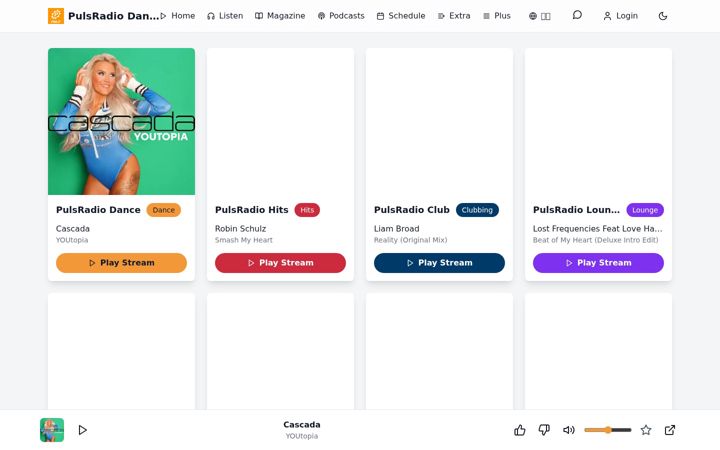Viewport: 720px width, 450px height.
Task: View the Schedule page
Action: [401, 16]
